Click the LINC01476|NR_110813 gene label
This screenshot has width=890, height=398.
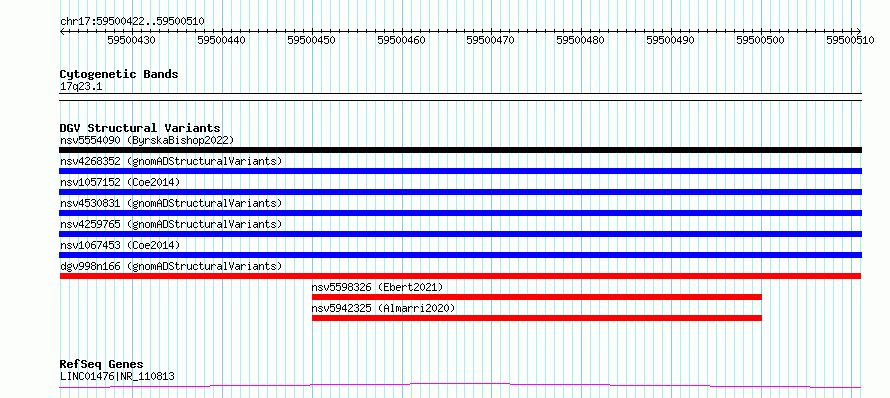[117, 376]
